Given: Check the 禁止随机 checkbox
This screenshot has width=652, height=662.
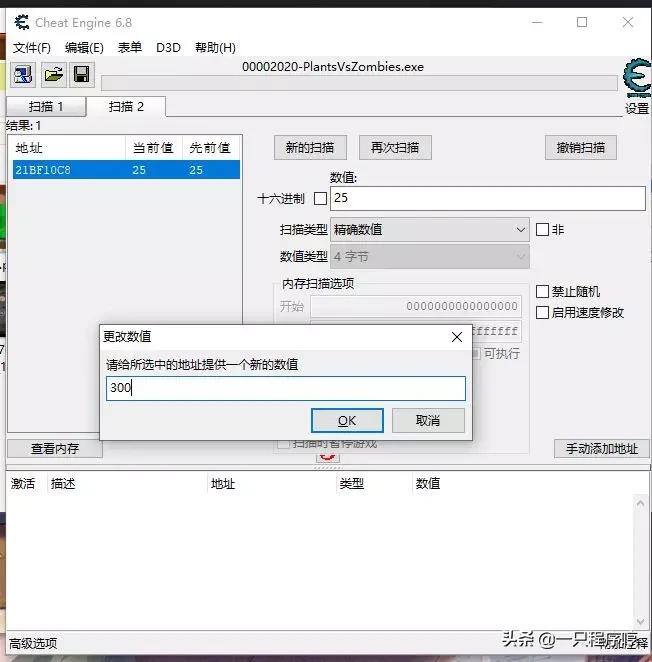Looking at the screenshot, I should pos(542,291).
